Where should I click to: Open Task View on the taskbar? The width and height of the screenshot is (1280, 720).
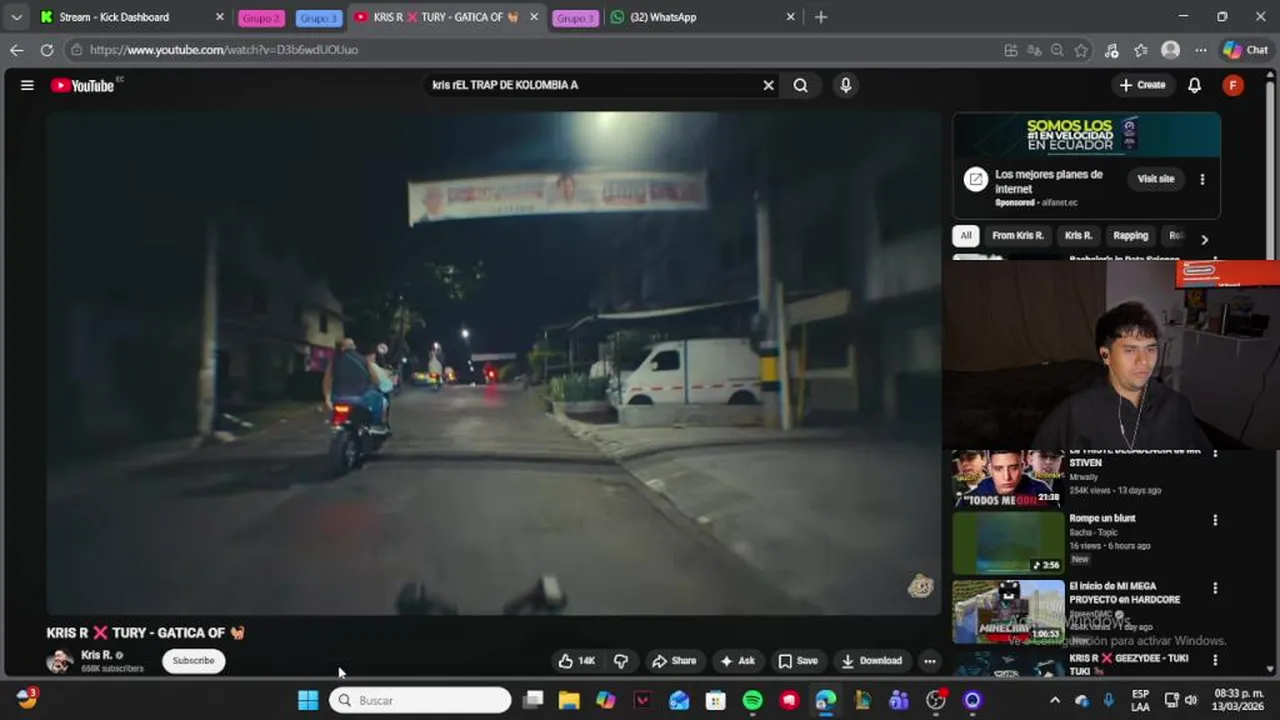[533, 700]
